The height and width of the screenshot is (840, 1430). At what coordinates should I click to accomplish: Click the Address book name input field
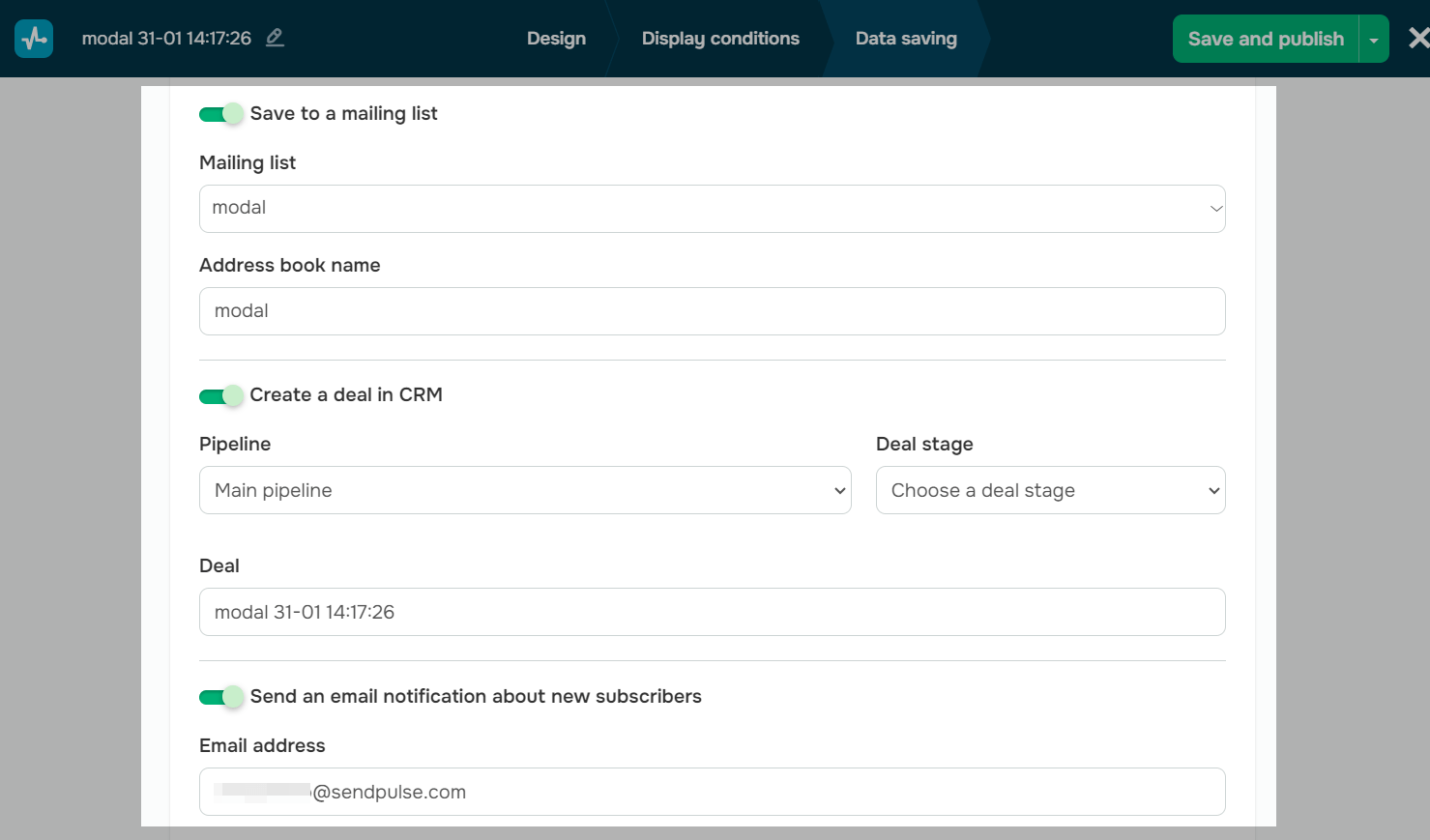(x=712, y=311)
